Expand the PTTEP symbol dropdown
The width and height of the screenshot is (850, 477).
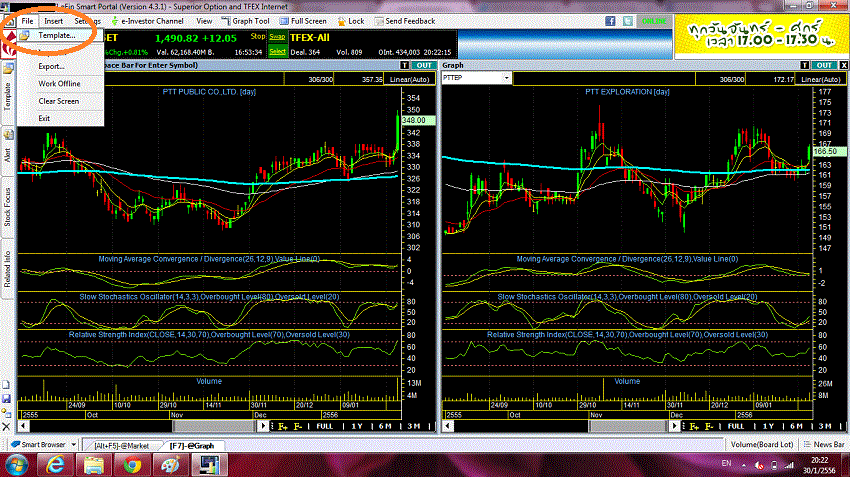point(506,78)
